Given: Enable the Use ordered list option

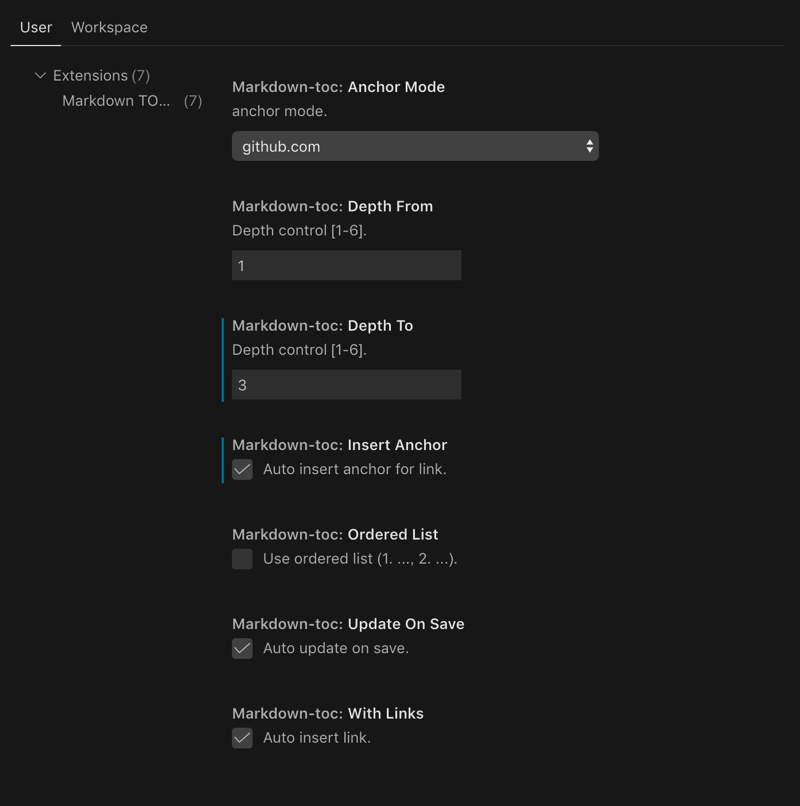Looking at the screenshot, I should click(241, 559).
